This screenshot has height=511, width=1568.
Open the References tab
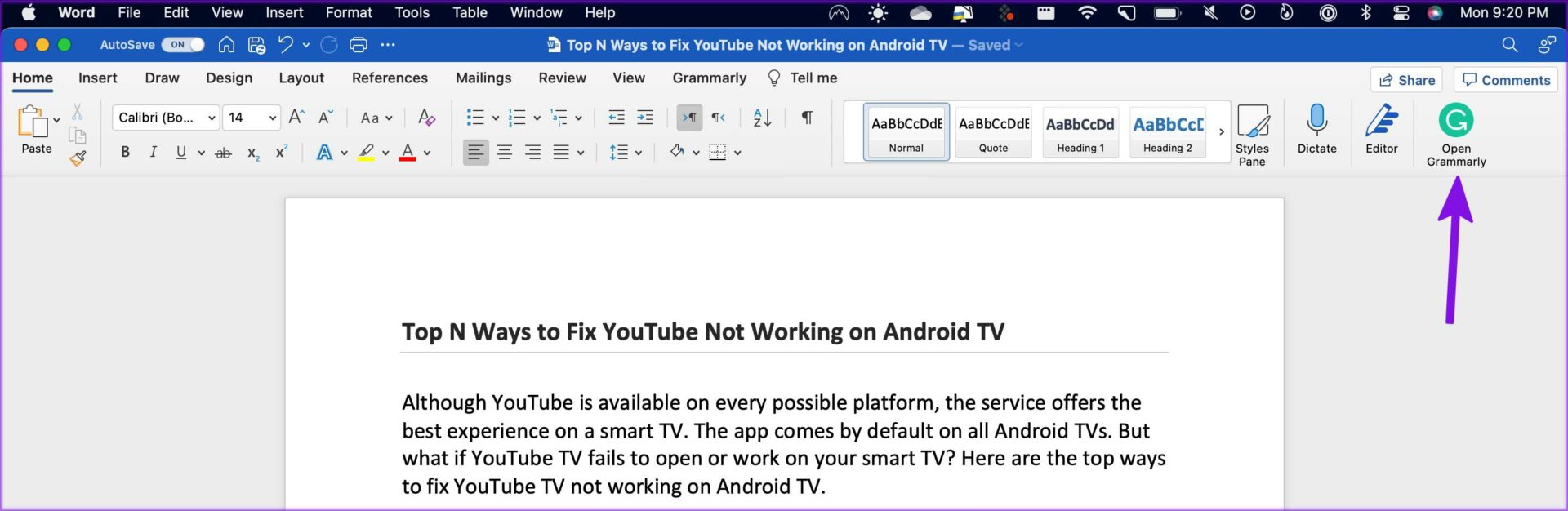click(390, 78)
